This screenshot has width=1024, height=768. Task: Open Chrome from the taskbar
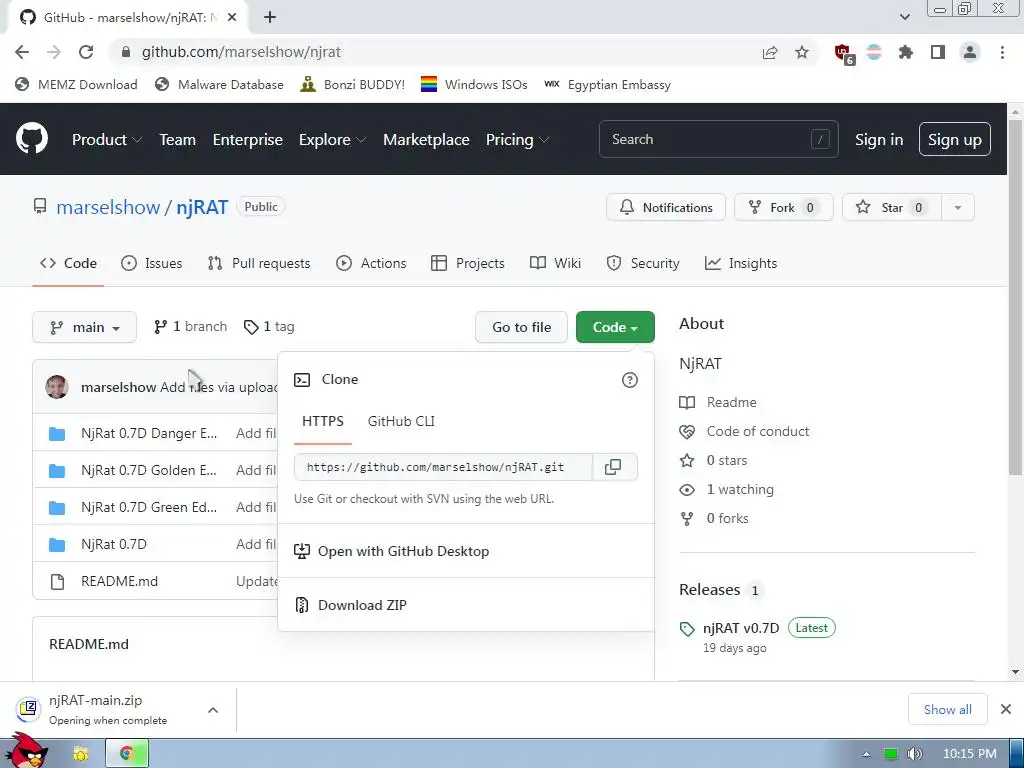[x=127, y=754]
